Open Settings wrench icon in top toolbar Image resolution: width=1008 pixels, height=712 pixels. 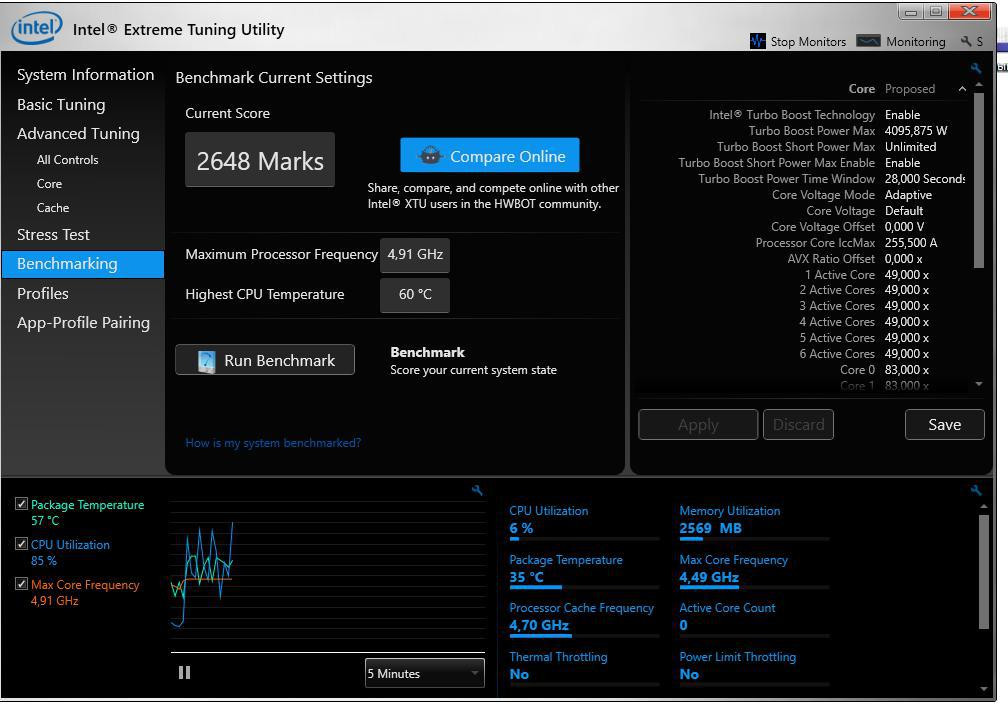click(x=966, y=41)
